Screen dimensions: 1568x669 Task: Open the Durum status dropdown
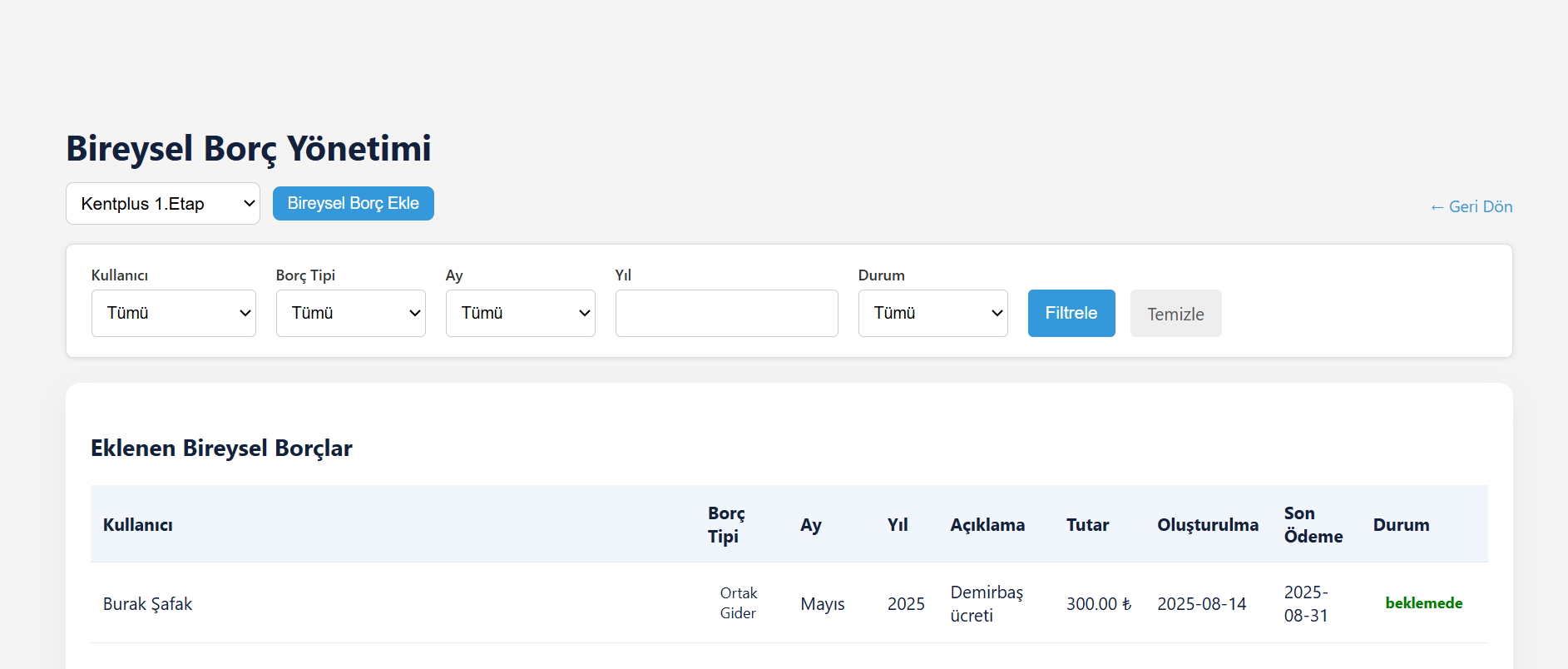click(932, 314)
